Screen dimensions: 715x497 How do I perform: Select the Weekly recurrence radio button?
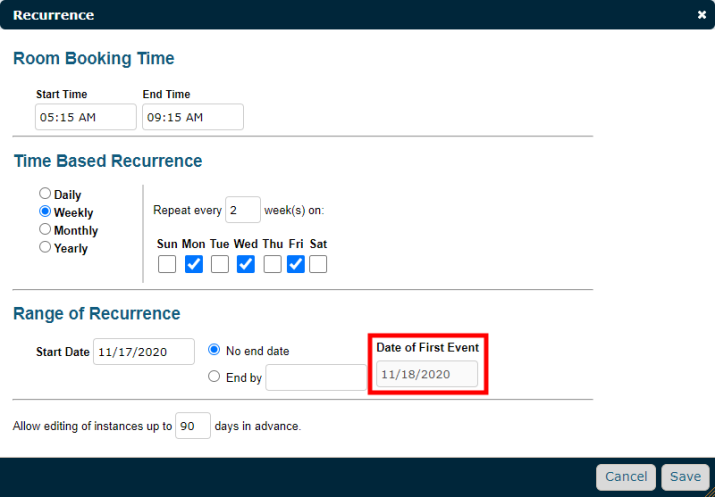(45, 211)
